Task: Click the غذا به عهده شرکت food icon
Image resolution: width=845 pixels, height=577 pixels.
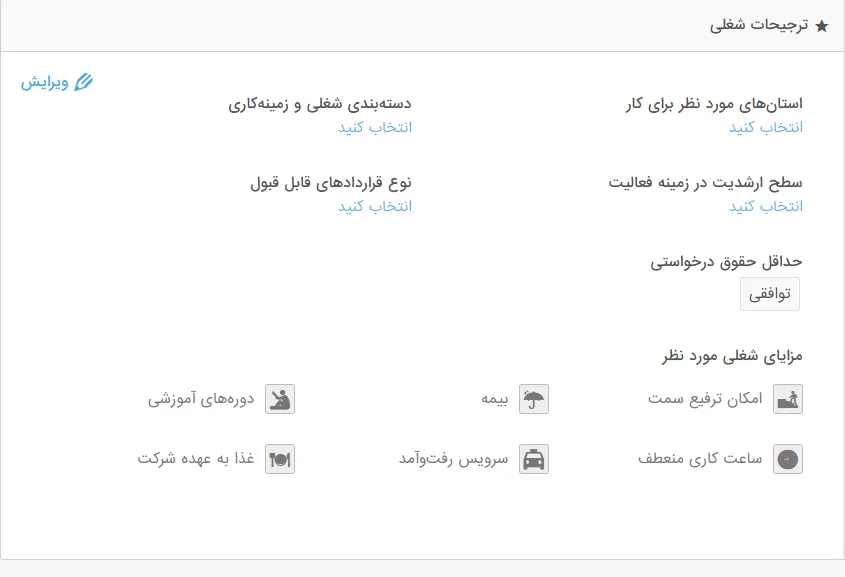Action: (280, 459)
